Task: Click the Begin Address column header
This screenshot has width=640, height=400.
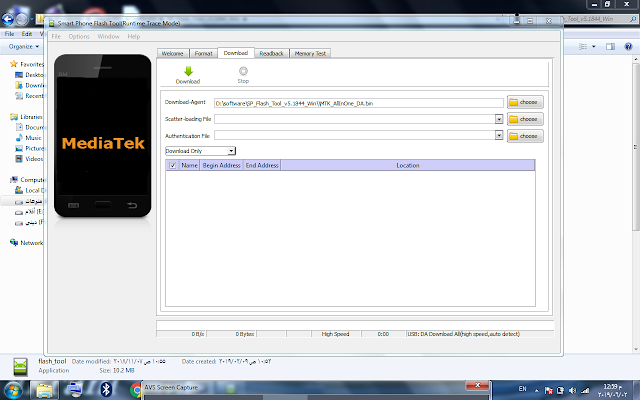Action: pyautogui.click(x=222, y=165)
